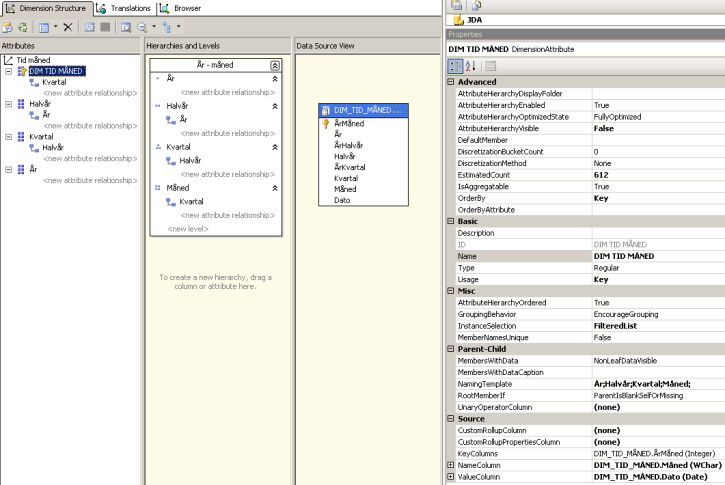Click the tree layout toolbar icon
This screenshot has width=725, height=485.
click(166, 28)
